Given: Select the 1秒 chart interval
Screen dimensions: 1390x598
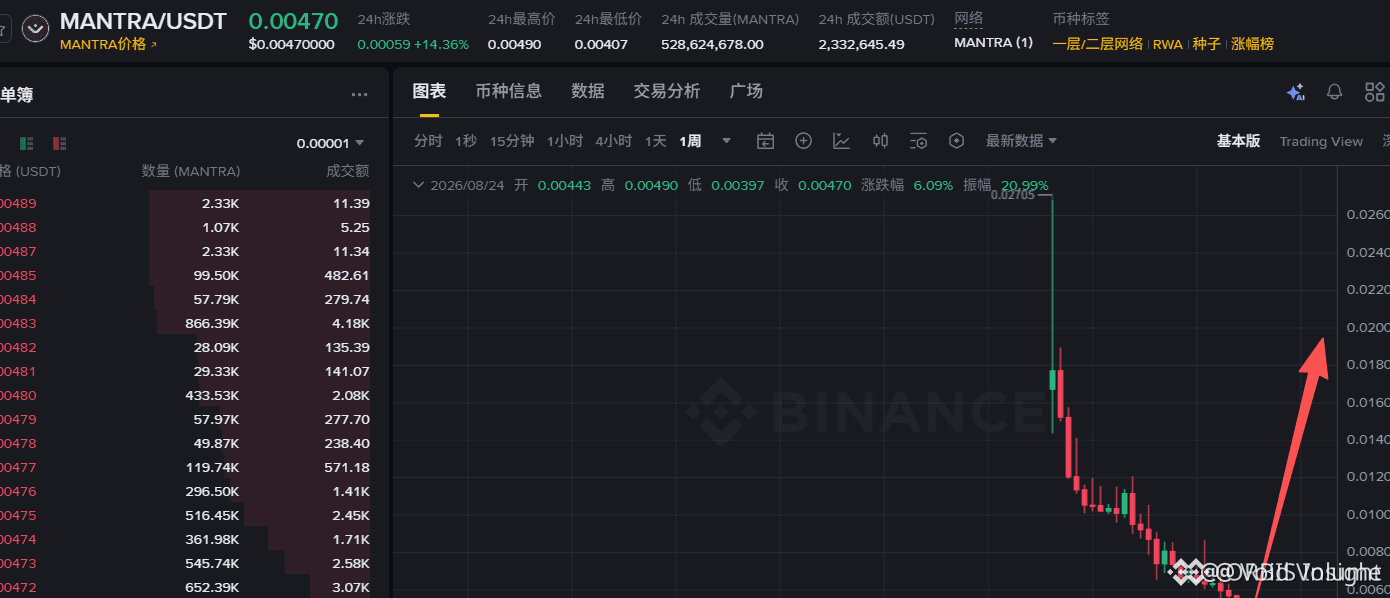Looking at the screenshot, I should (466, 141).
